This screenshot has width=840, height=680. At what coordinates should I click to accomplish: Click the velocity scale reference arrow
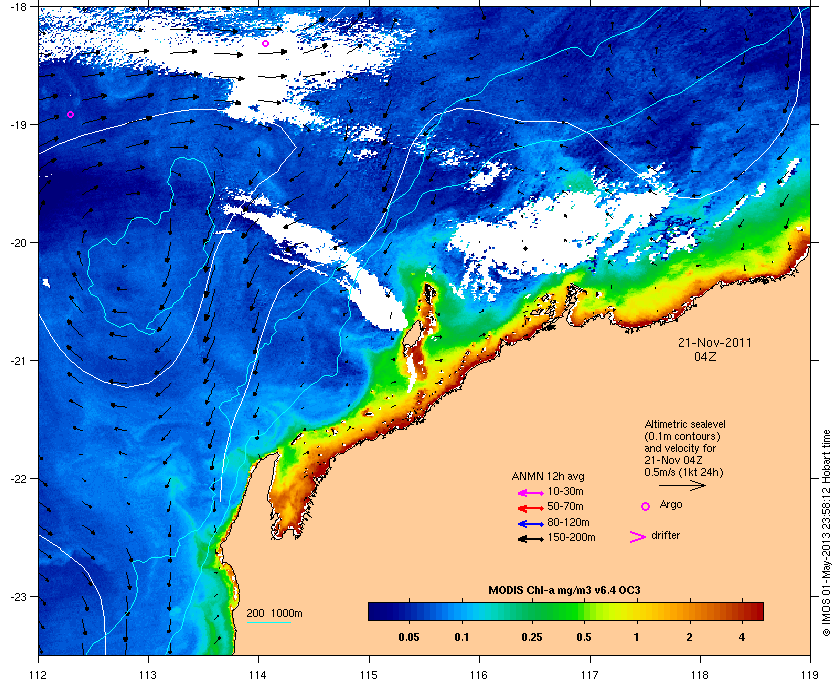682,486
